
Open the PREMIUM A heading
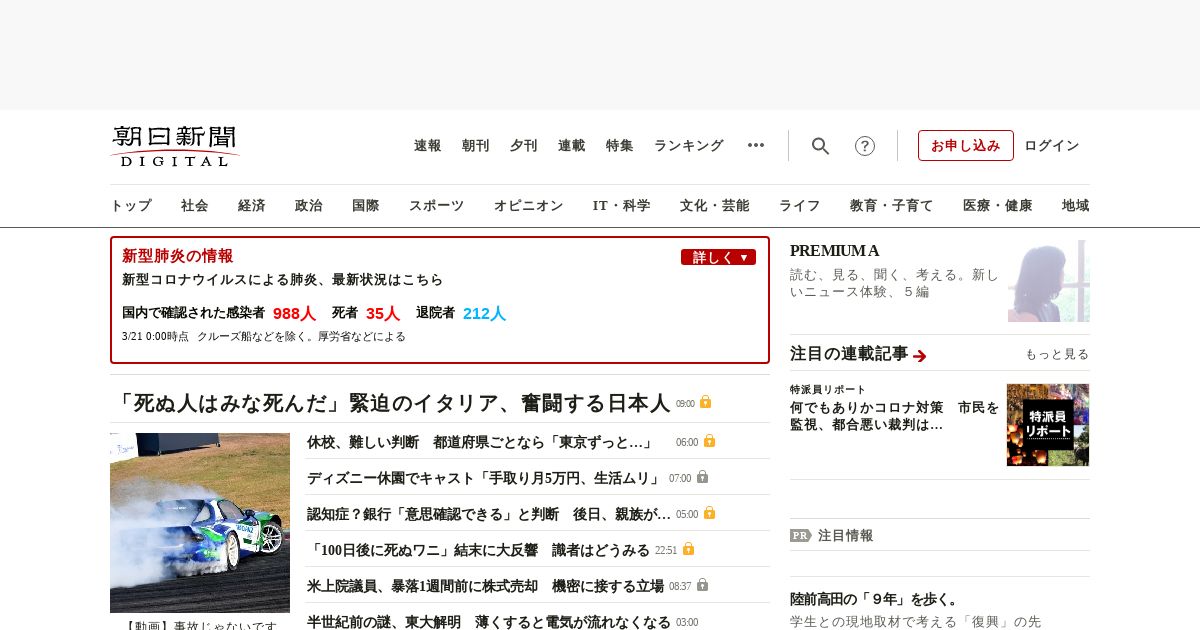click(835, 251)
